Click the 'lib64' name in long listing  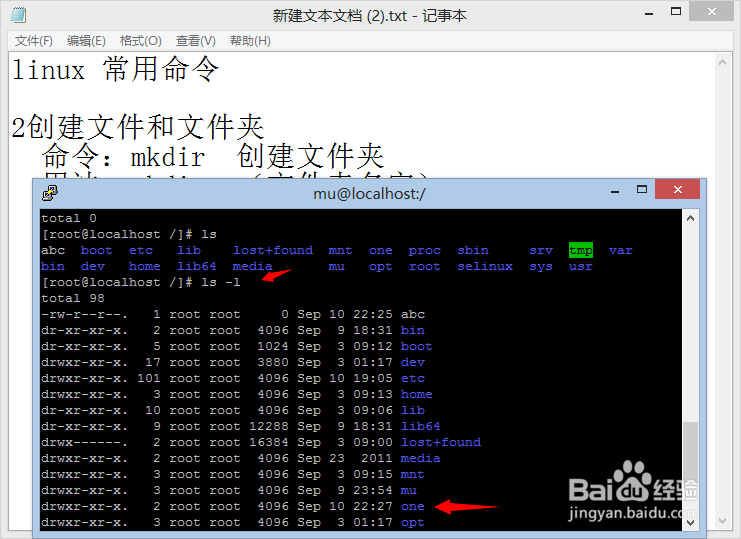421,427
